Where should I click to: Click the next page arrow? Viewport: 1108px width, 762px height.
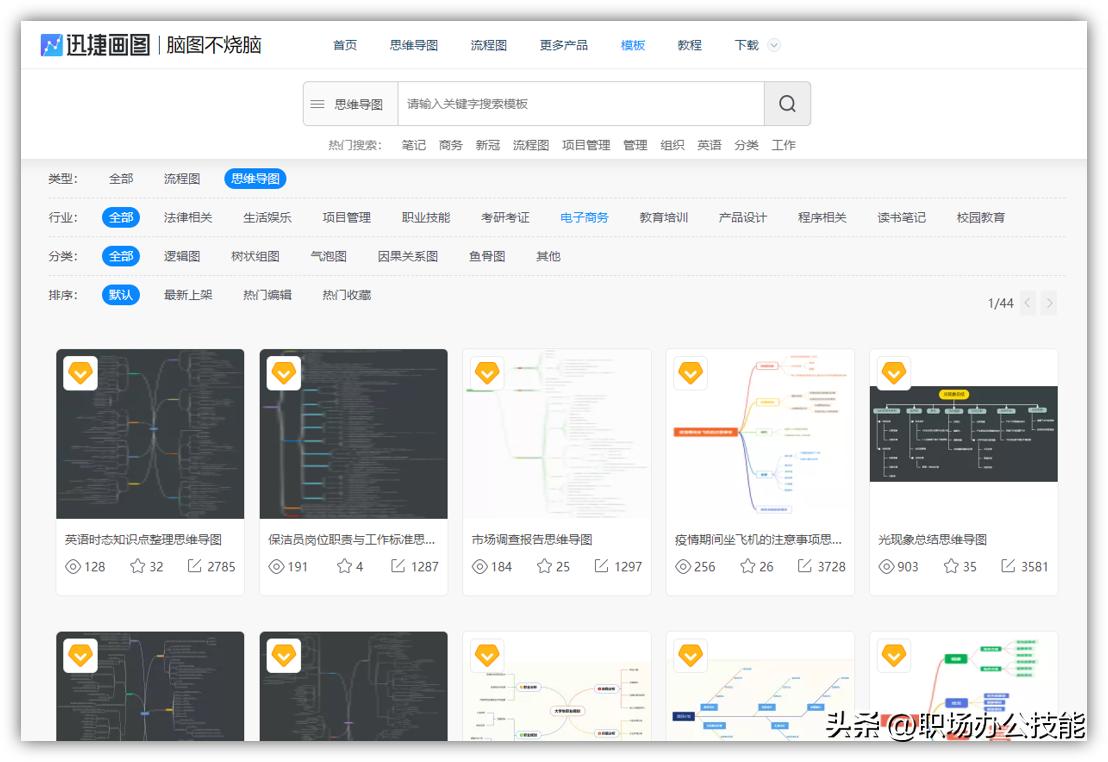point(1049,303)
